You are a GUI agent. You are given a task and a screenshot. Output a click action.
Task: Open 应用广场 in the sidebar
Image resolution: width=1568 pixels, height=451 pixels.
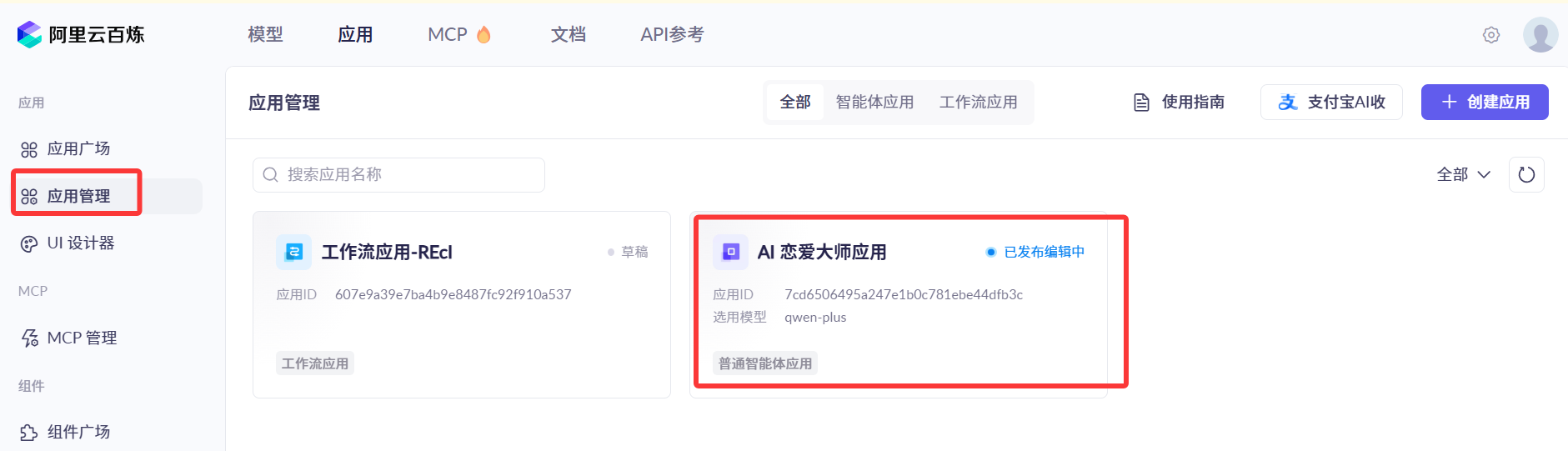coord(107,149)
